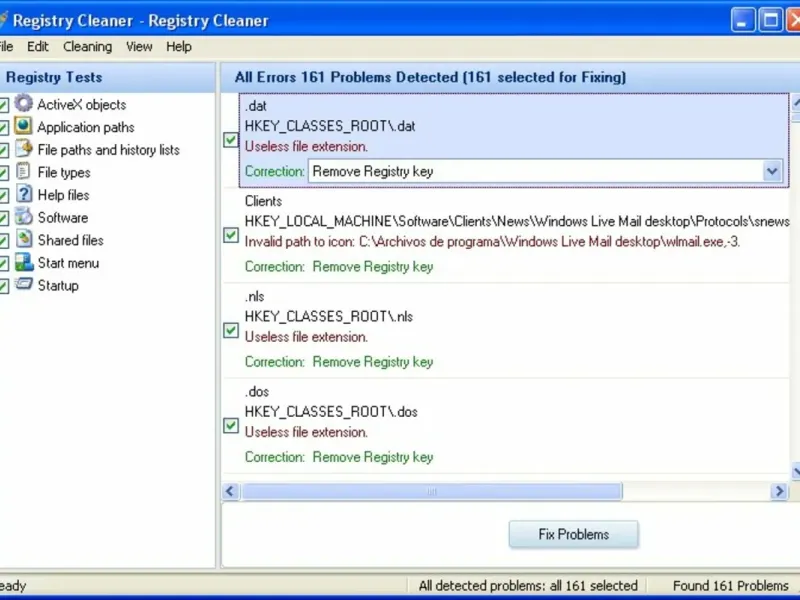Viewport: 800px width, 600px height.
Task: Click the ActiveX objects gear icon
Action: pyautogui.click(x=23, y=104)
